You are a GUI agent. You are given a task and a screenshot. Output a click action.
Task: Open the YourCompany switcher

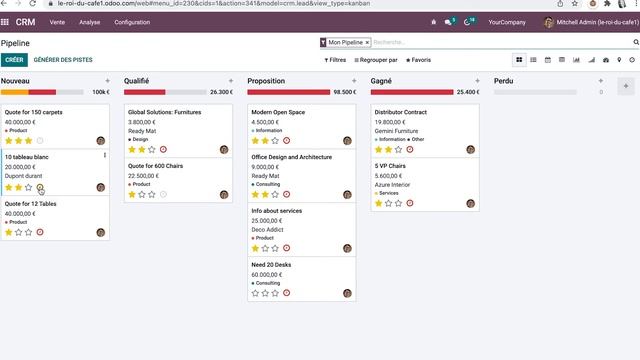[507, 22]
